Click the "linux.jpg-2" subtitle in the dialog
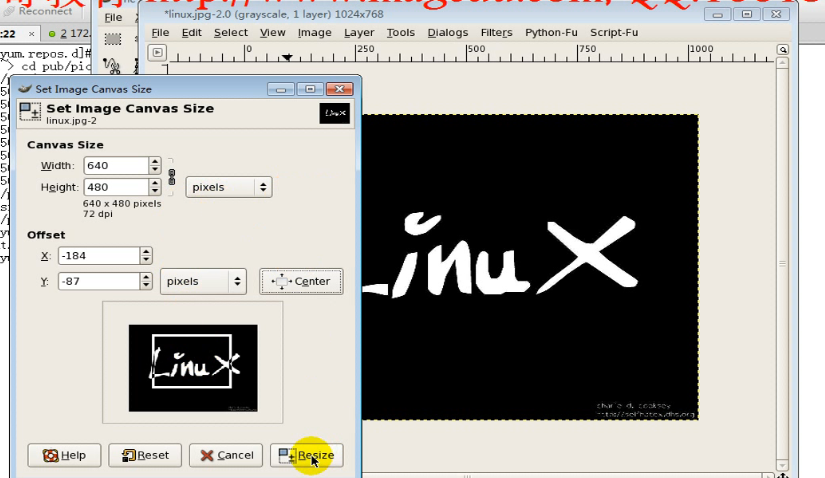Image resolution: width=825 pixels, height=478 pixels. [72, 121]
